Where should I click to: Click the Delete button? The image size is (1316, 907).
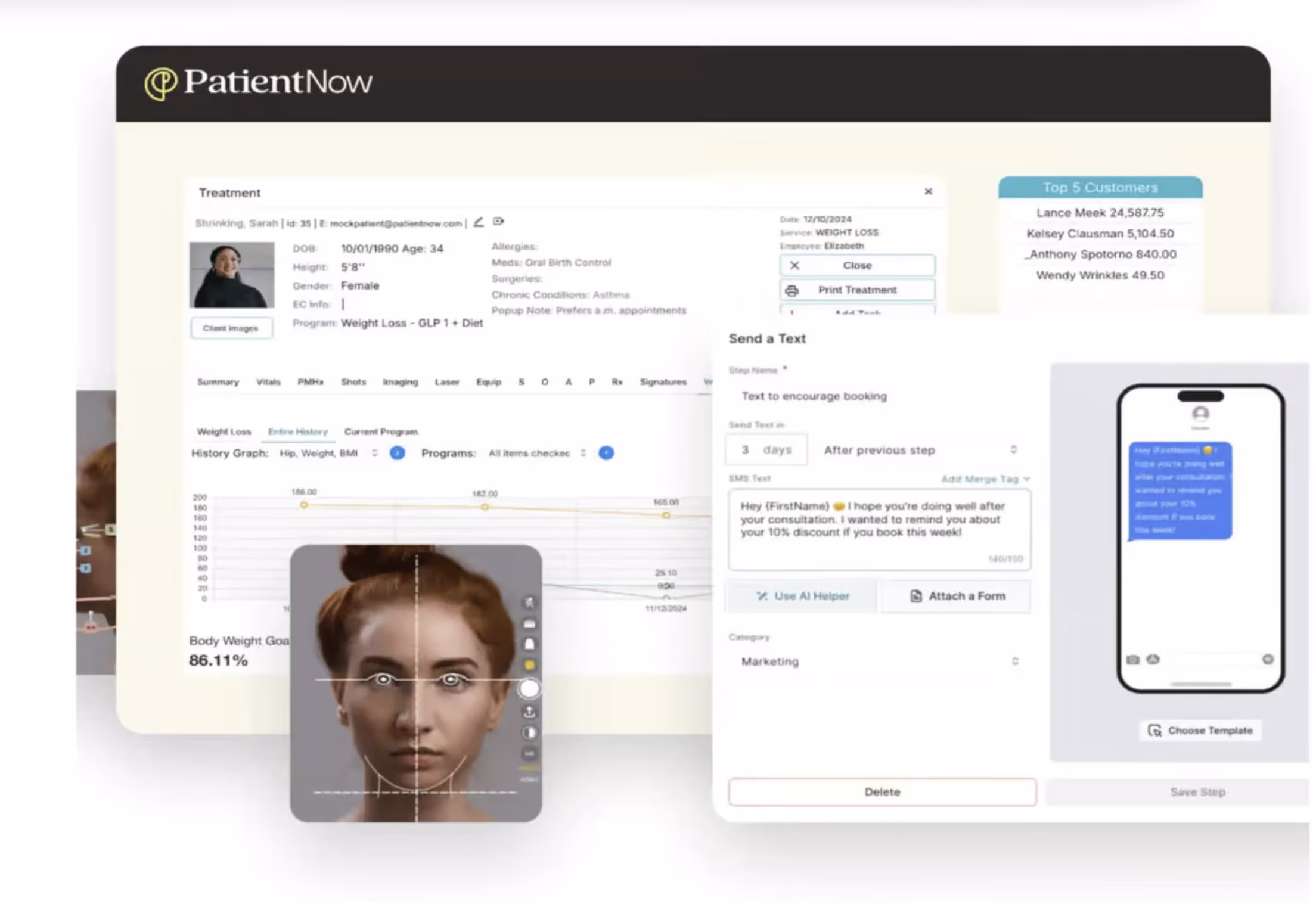tap(882, 792)
